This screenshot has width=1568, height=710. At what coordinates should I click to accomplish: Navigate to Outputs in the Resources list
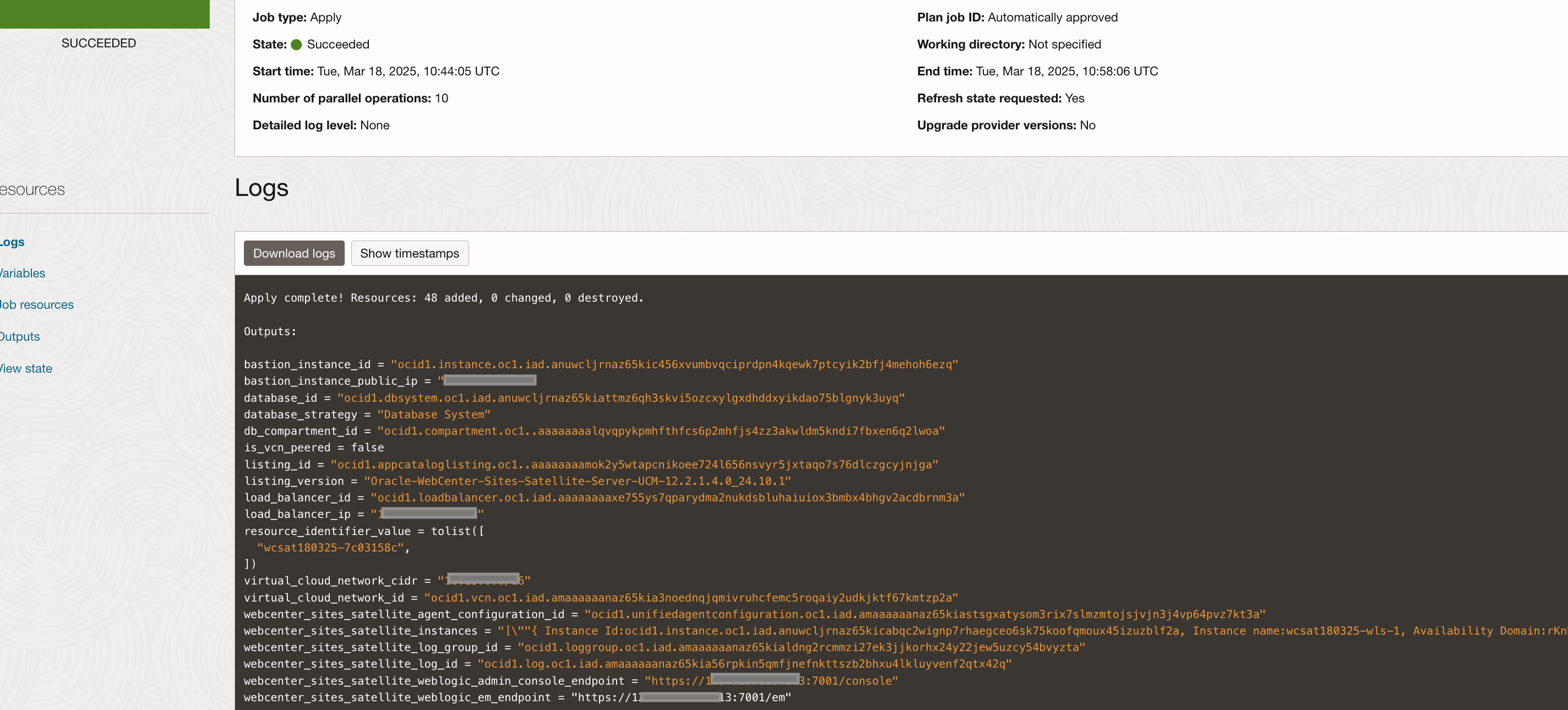pyautogui.click(x=19, y=336)
